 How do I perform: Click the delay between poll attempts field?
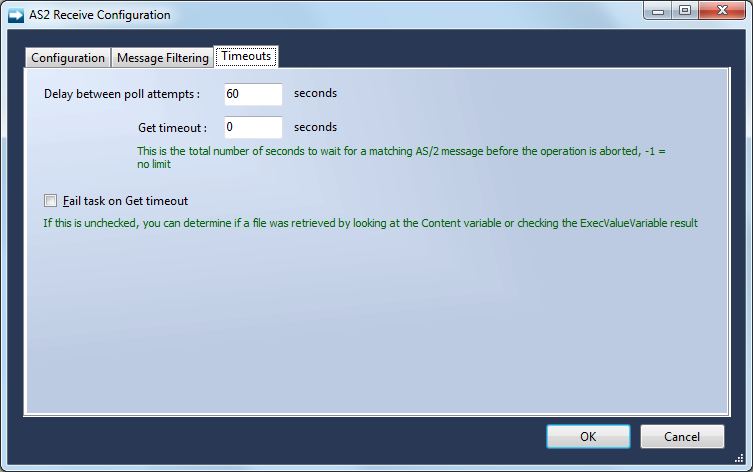(253, 94)
